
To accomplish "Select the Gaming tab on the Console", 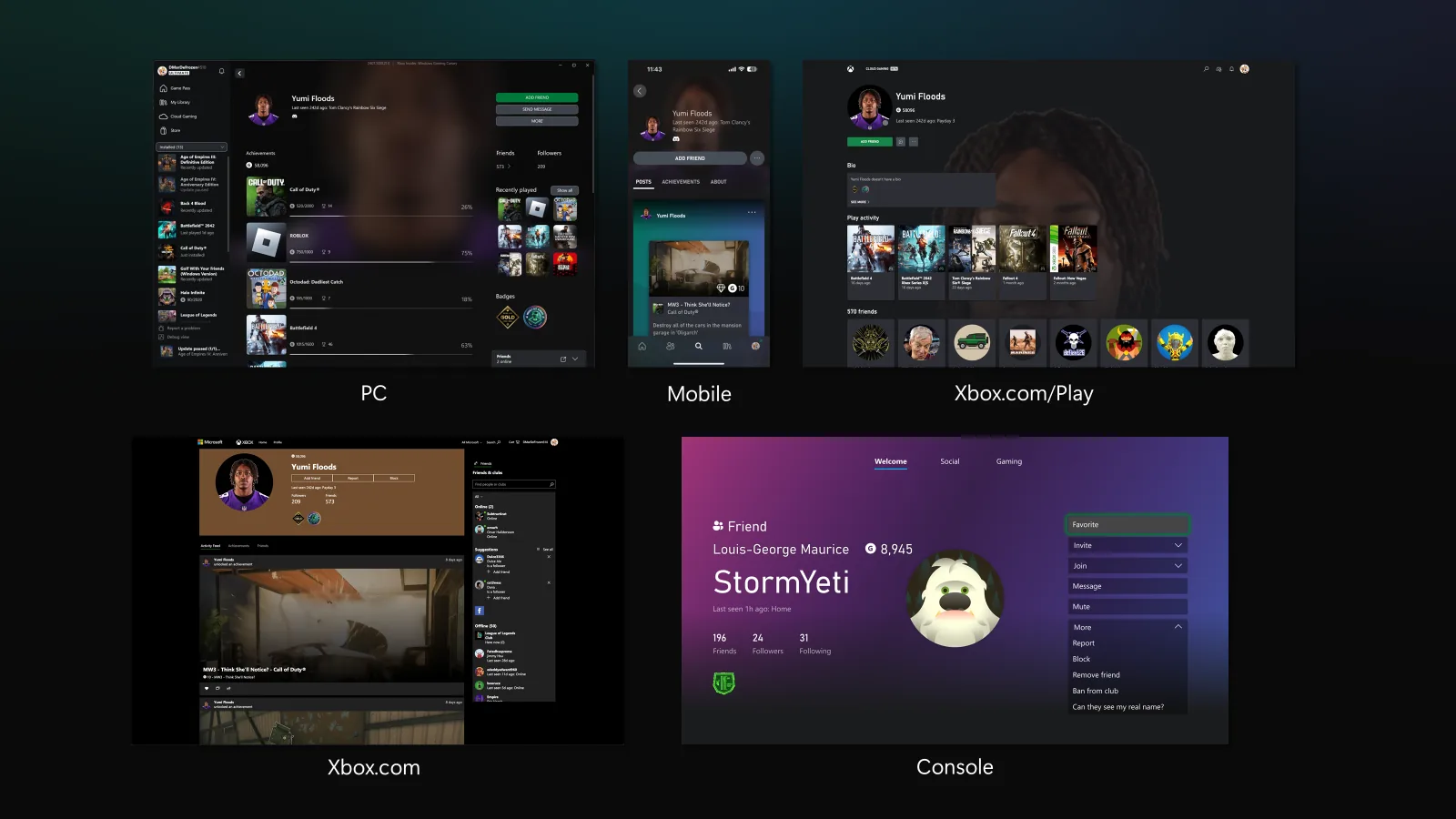I will point(1009,461).
